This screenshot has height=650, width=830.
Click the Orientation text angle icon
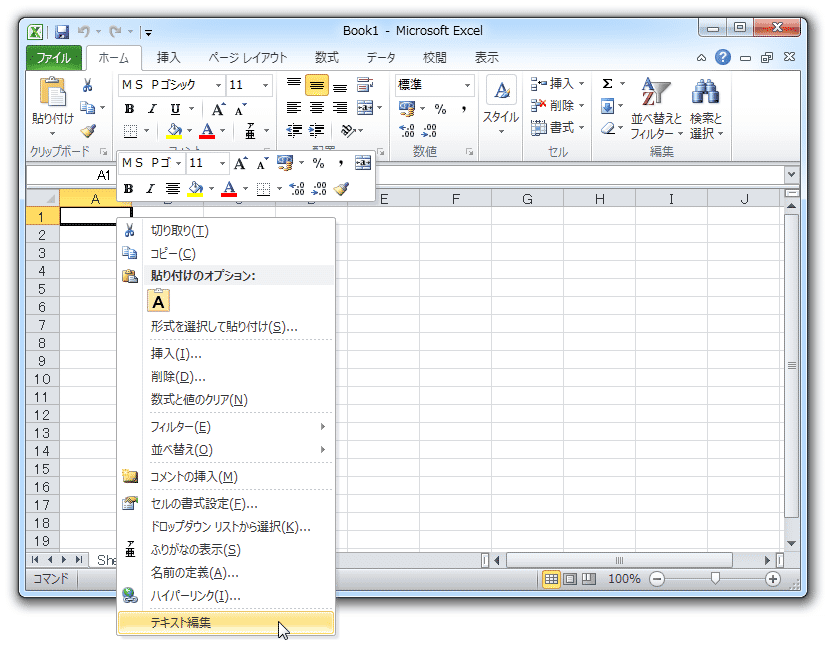pyautogui.click(x=348, y=130)
